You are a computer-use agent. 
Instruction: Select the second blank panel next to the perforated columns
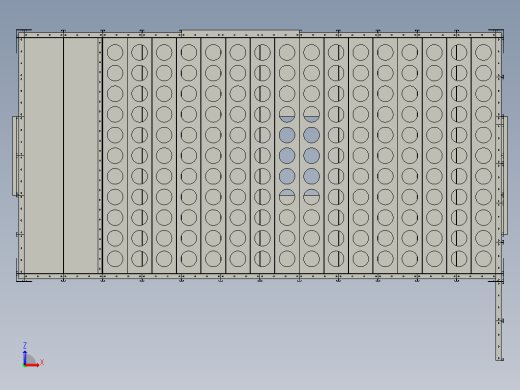pos(81,155)
